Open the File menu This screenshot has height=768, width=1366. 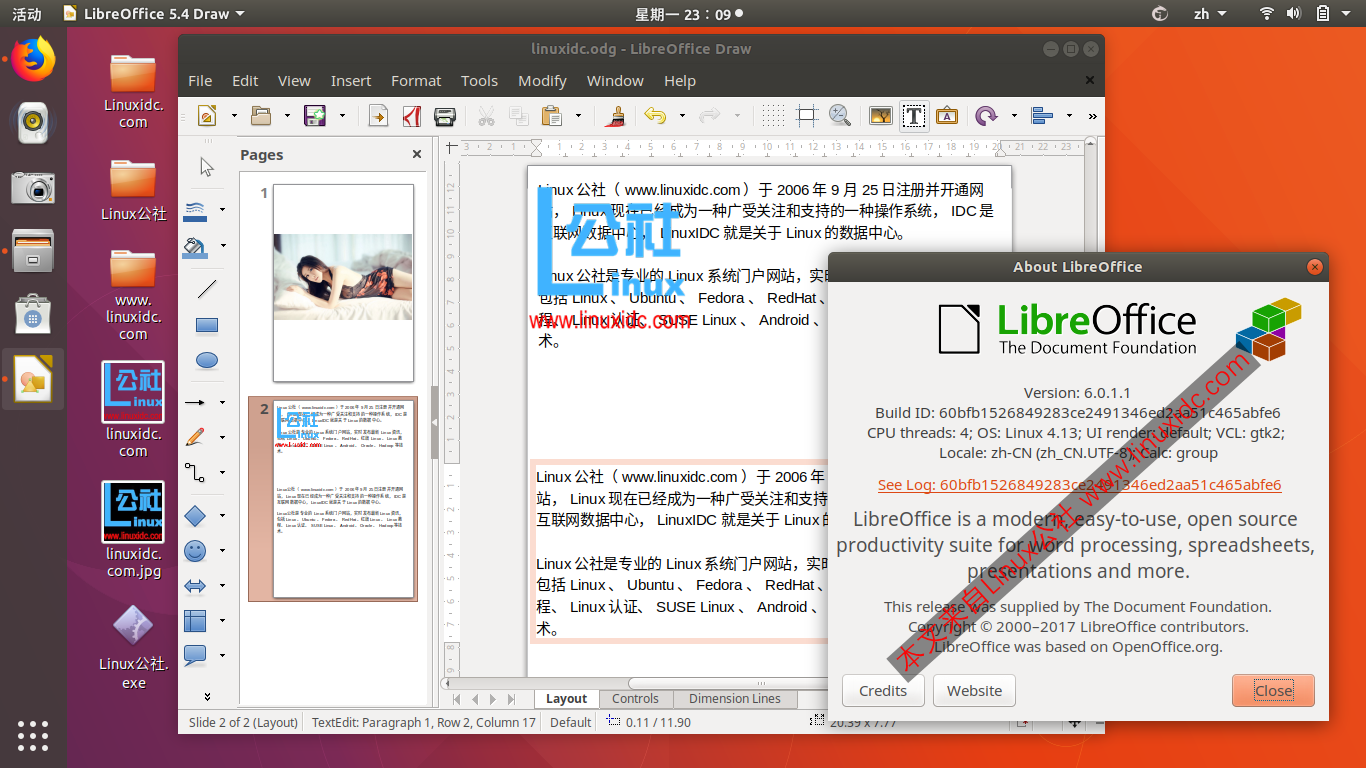(x=200, y=81)
